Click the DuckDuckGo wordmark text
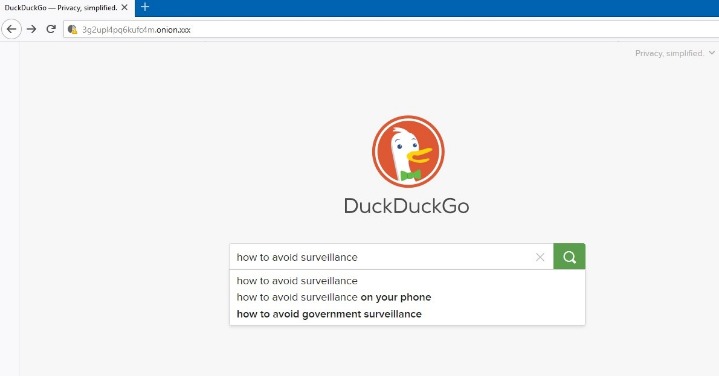The width and height of the screenshot is (719, 376). pyautogui.click(x=406, y=206)
